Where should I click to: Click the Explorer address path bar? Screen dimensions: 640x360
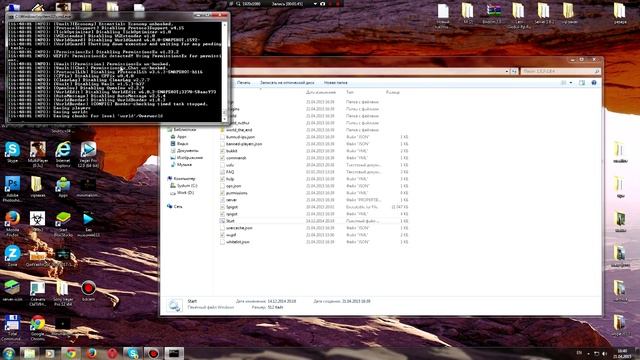point(367,71)
